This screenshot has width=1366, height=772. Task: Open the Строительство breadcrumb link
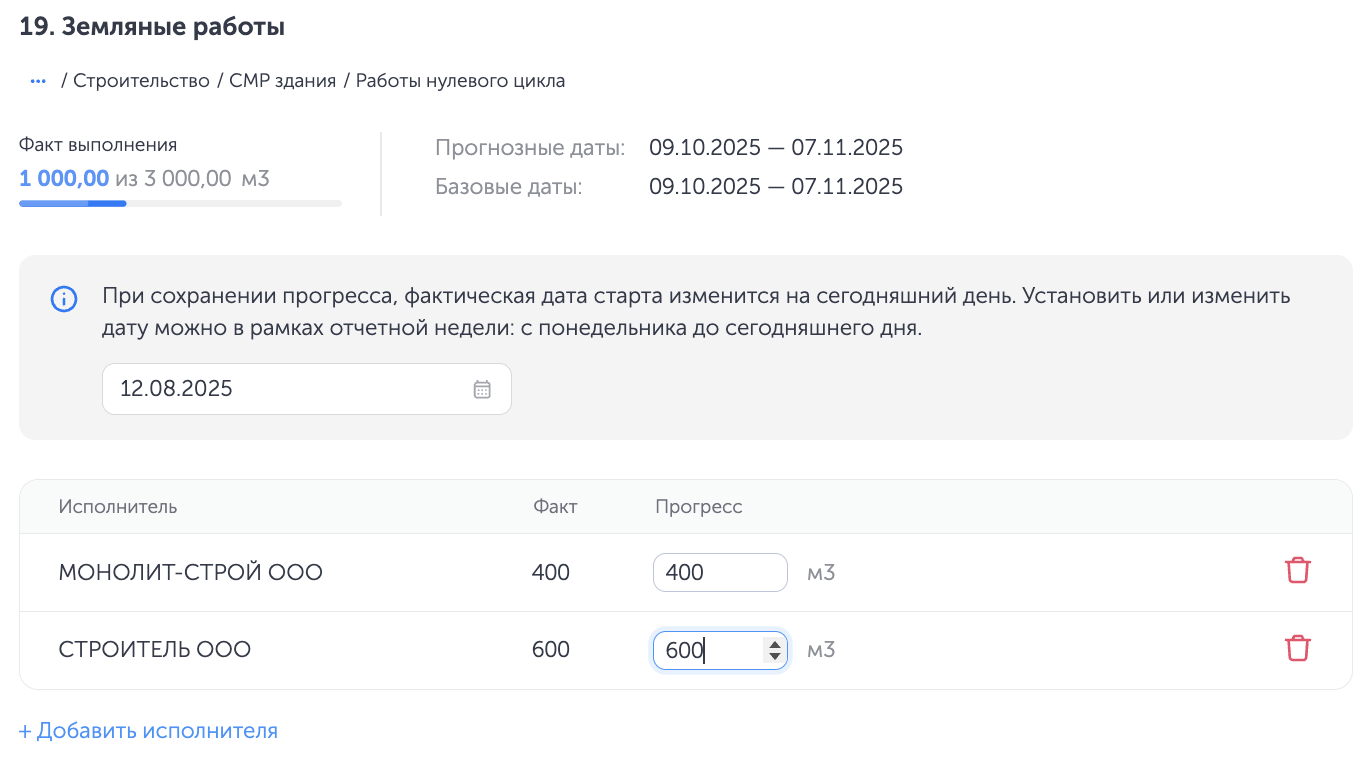(x=141, y=80)
